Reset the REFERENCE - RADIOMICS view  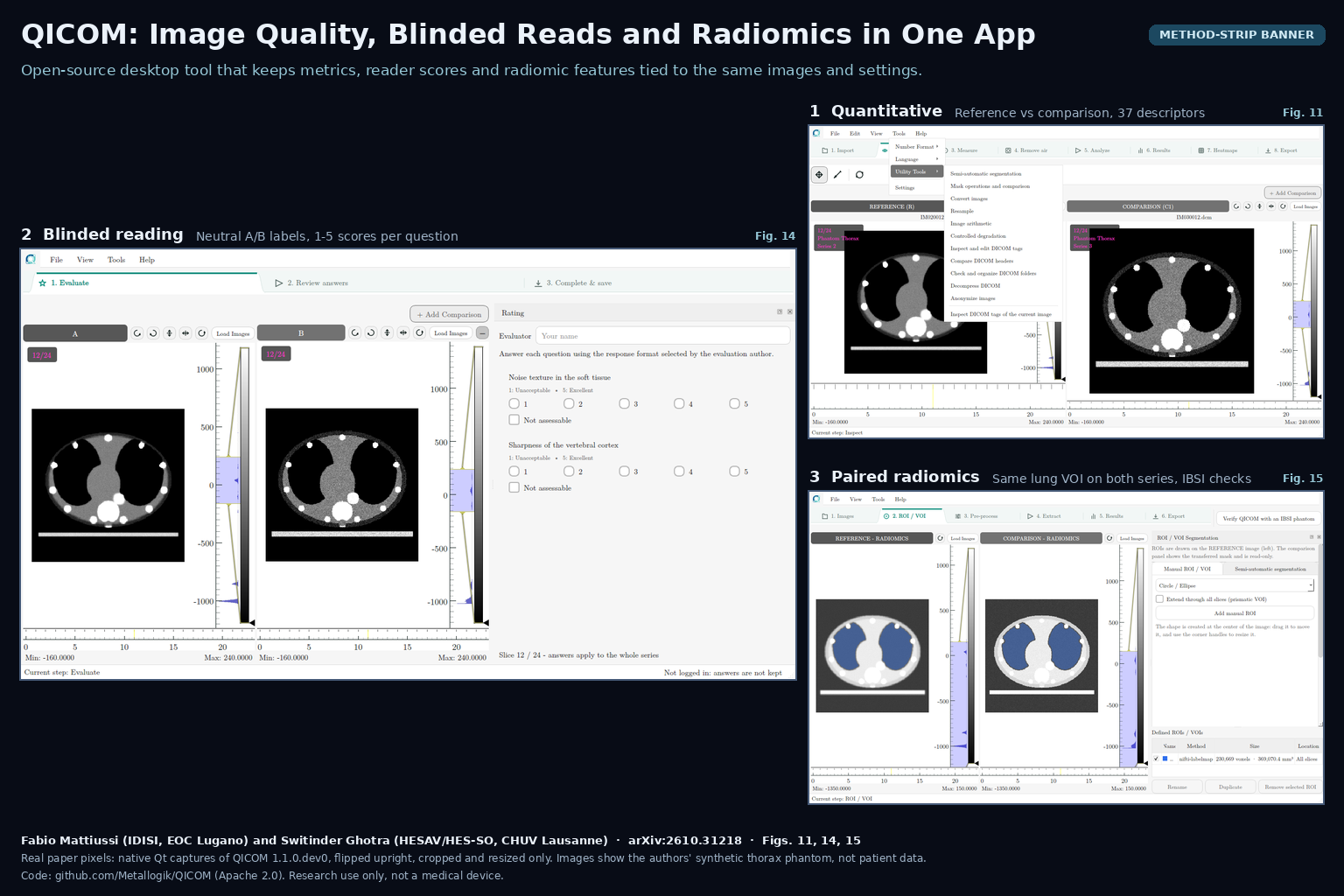[x=941, y=538]
